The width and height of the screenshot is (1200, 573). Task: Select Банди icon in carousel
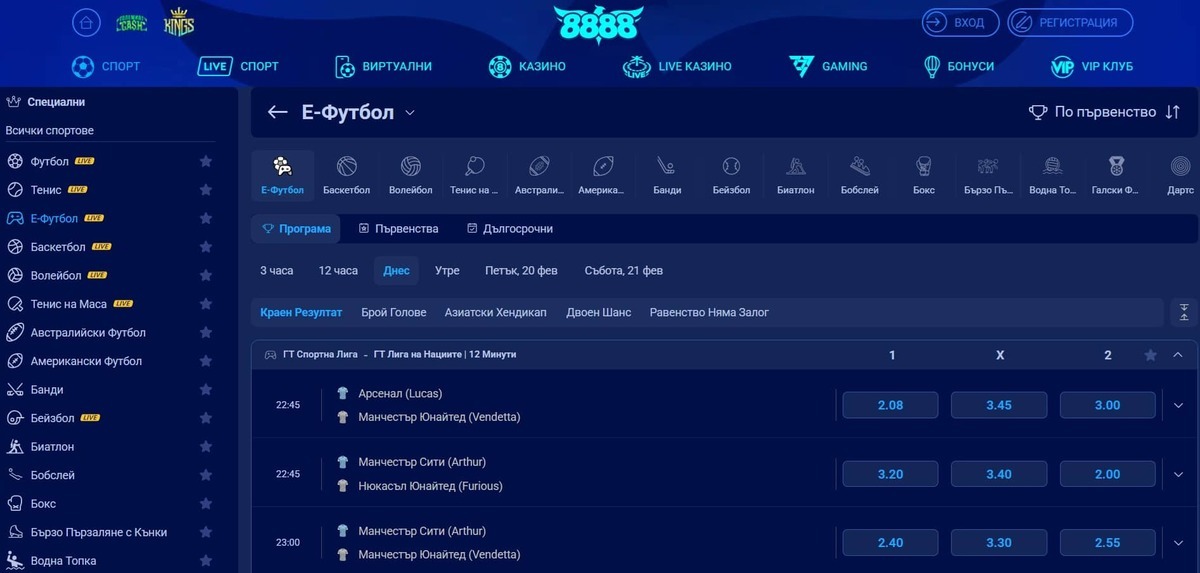point(667,176)
